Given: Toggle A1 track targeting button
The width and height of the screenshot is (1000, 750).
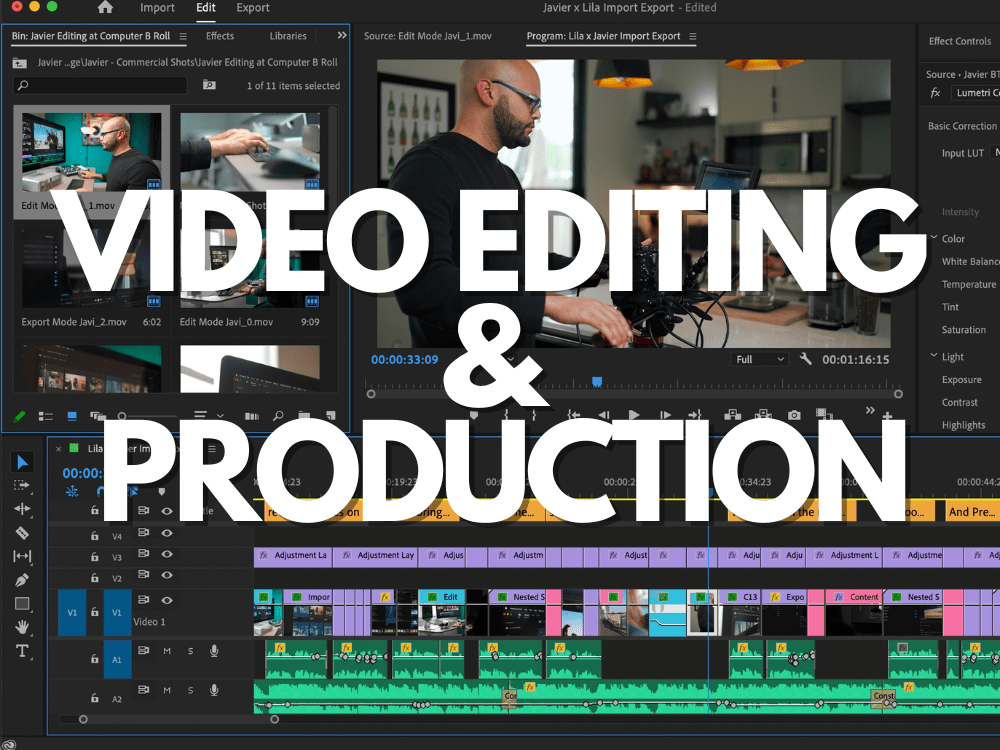Looking at the screenshot, I should point(117,659).
